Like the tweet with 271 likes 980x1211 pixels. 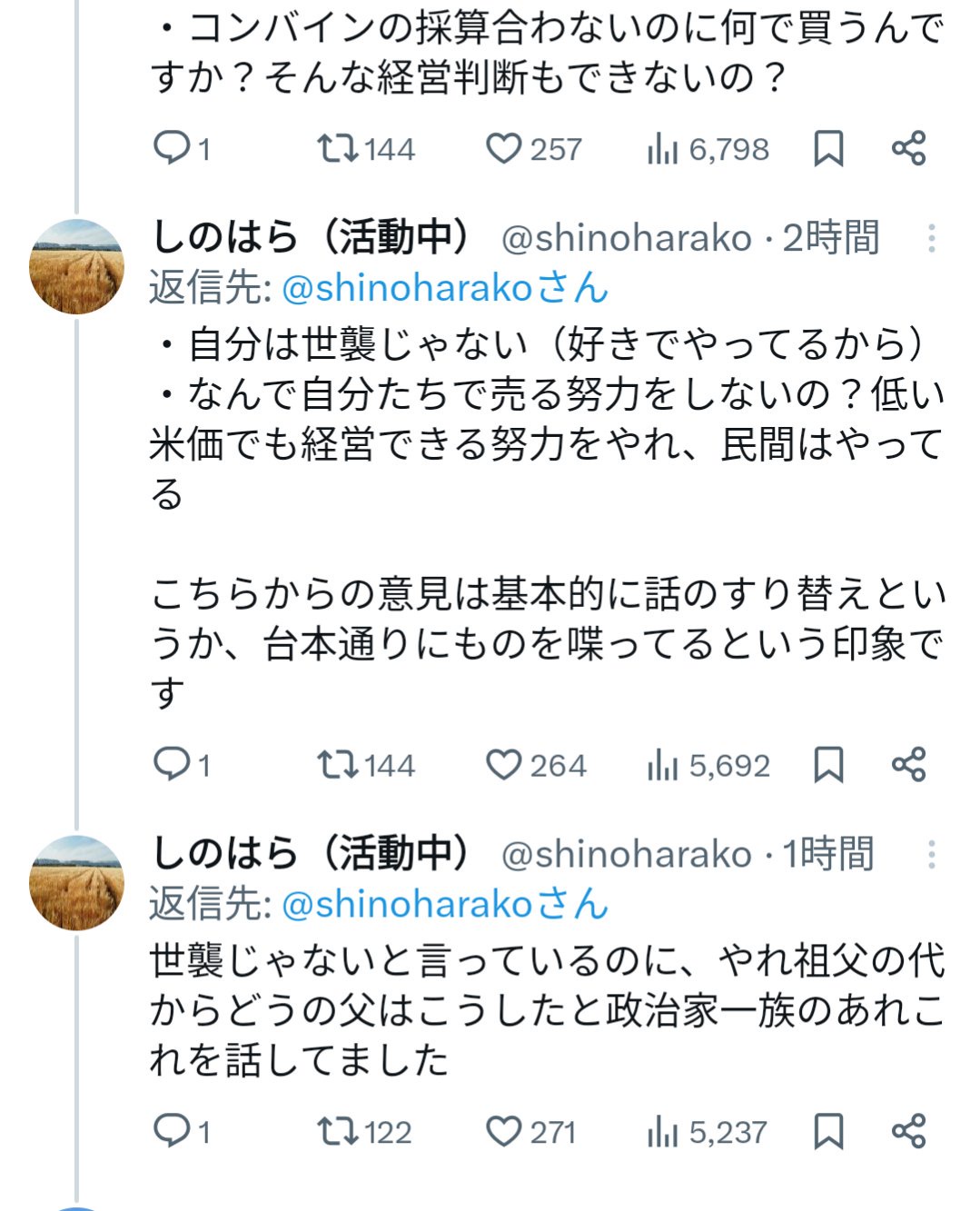coord(504,1132)
